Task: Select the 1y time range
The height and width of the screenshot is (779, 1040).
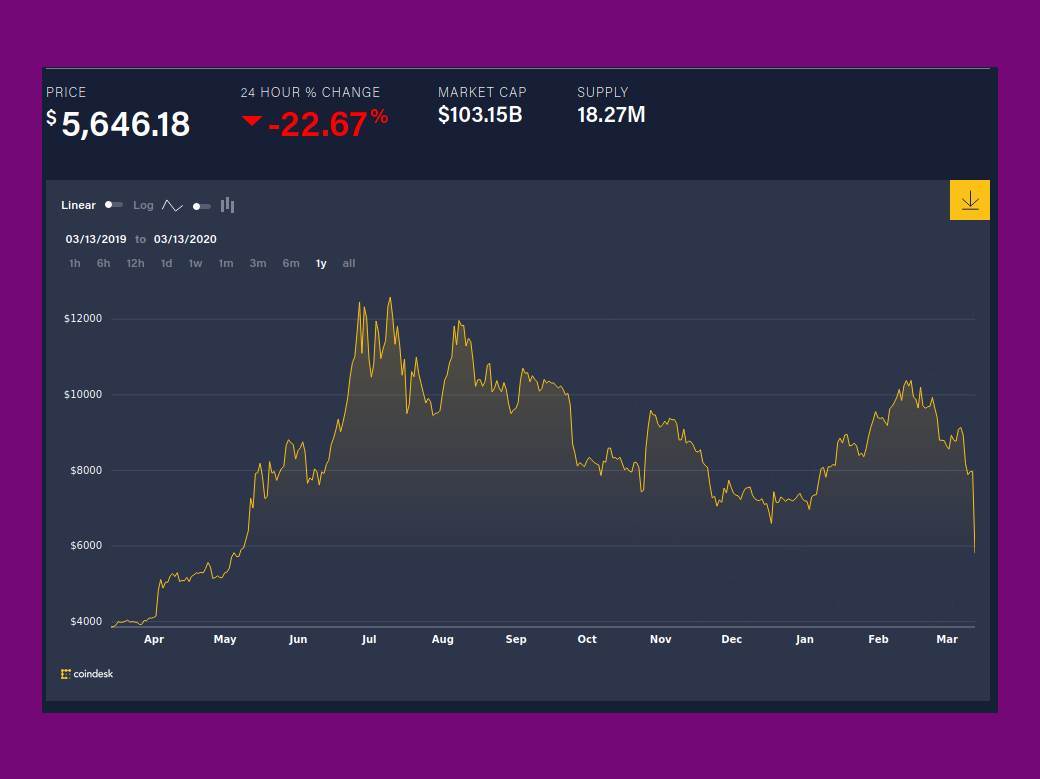Action: point(321,264)
